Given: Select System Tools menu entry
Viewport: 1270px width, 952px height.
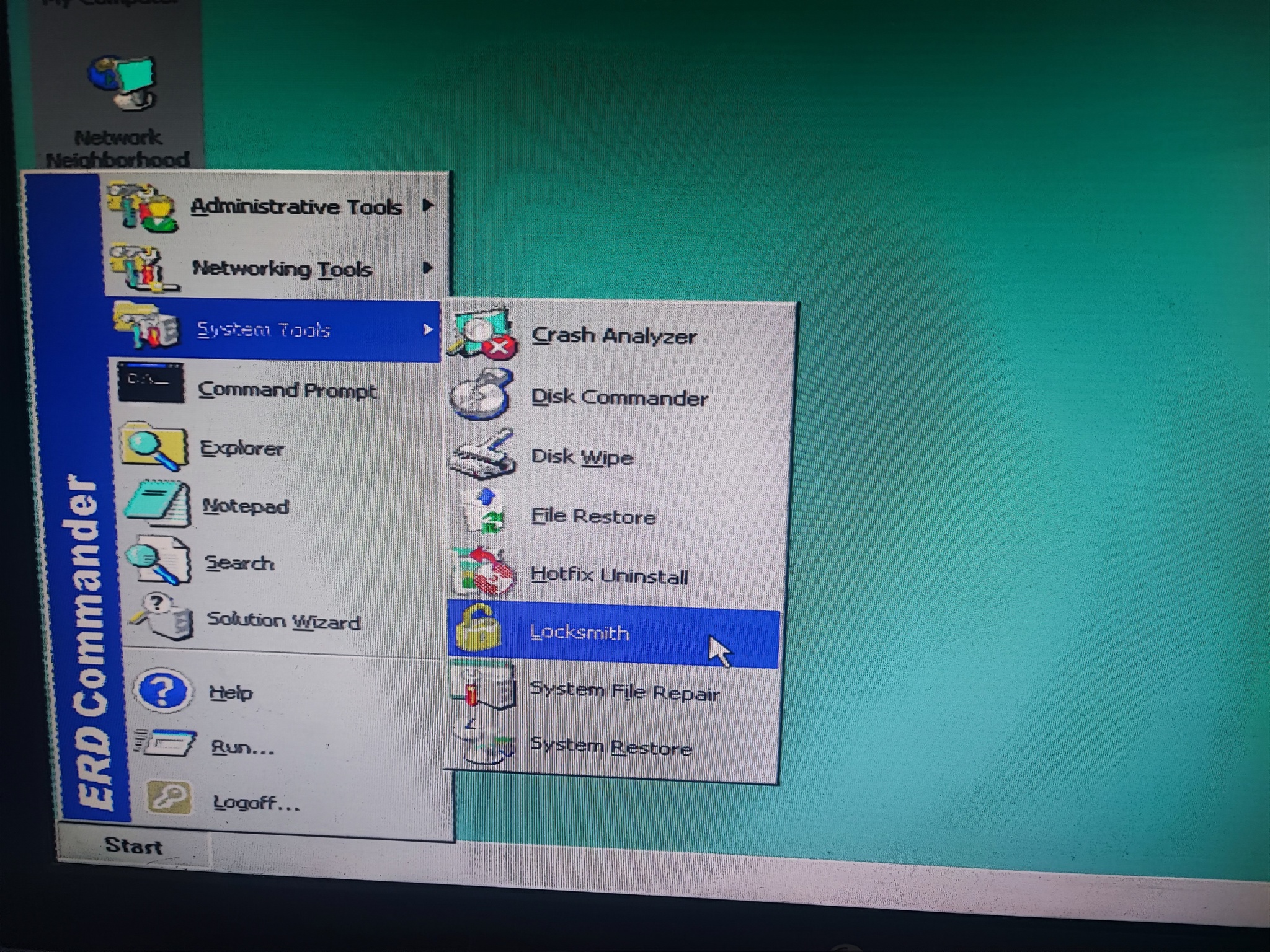Looking at the screenshot, I should click(275, 329).
